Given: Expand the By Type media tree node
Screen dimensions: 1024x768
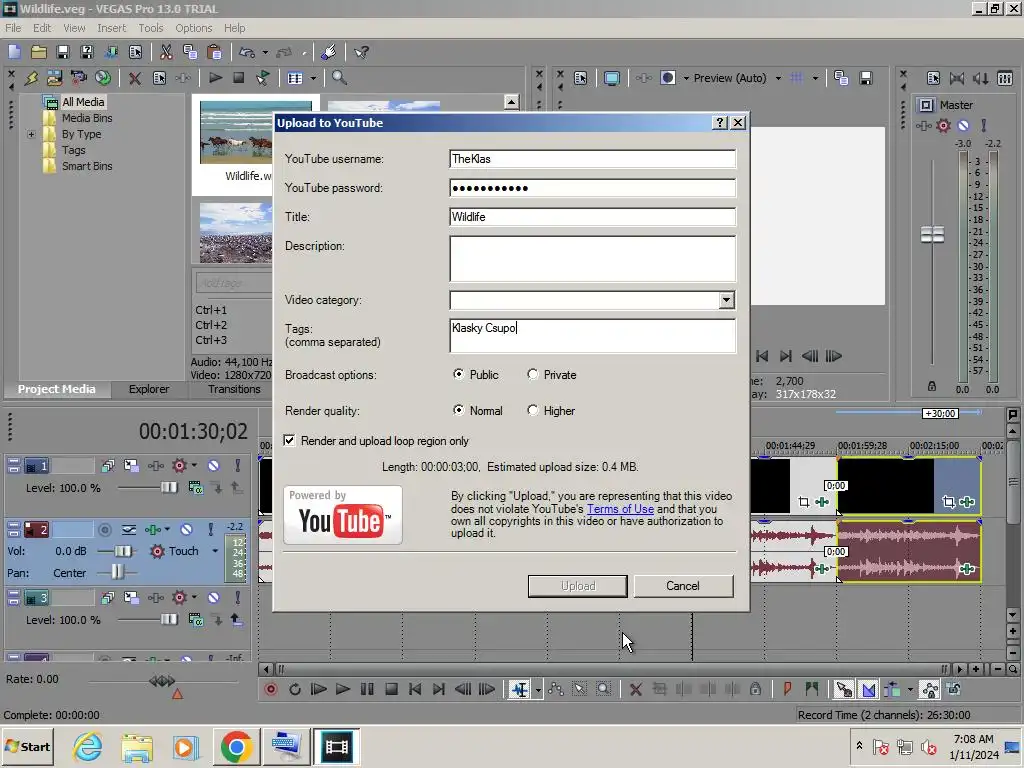Looking at the screenshot, I should point(31,135).
